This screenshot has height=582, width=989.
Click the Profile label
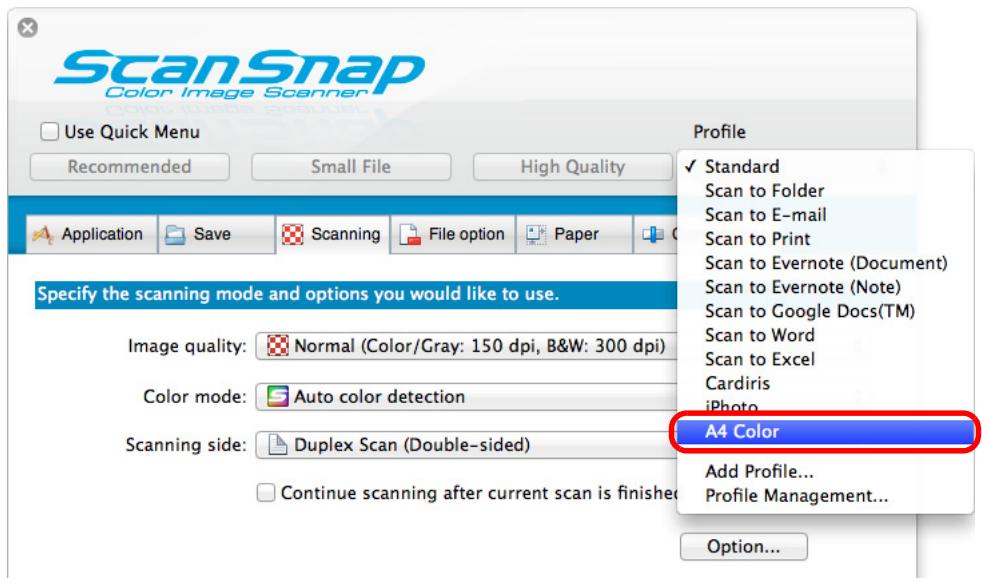tap(719, 132)
